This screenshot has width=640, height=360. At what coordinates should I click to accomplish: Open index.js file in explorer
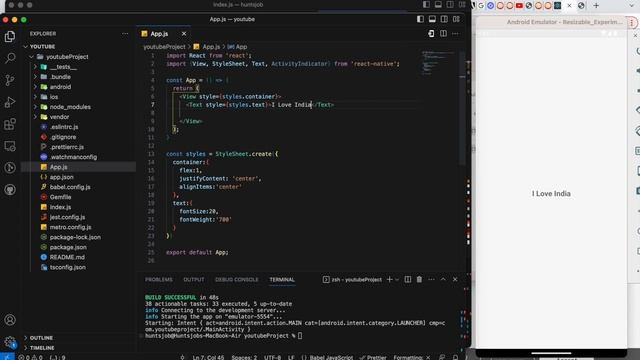click(x=60, y=207)
